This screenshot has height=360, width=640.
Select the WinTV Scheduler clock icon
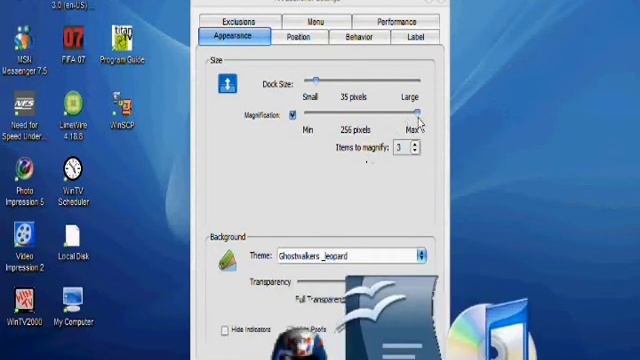(73, 169)
